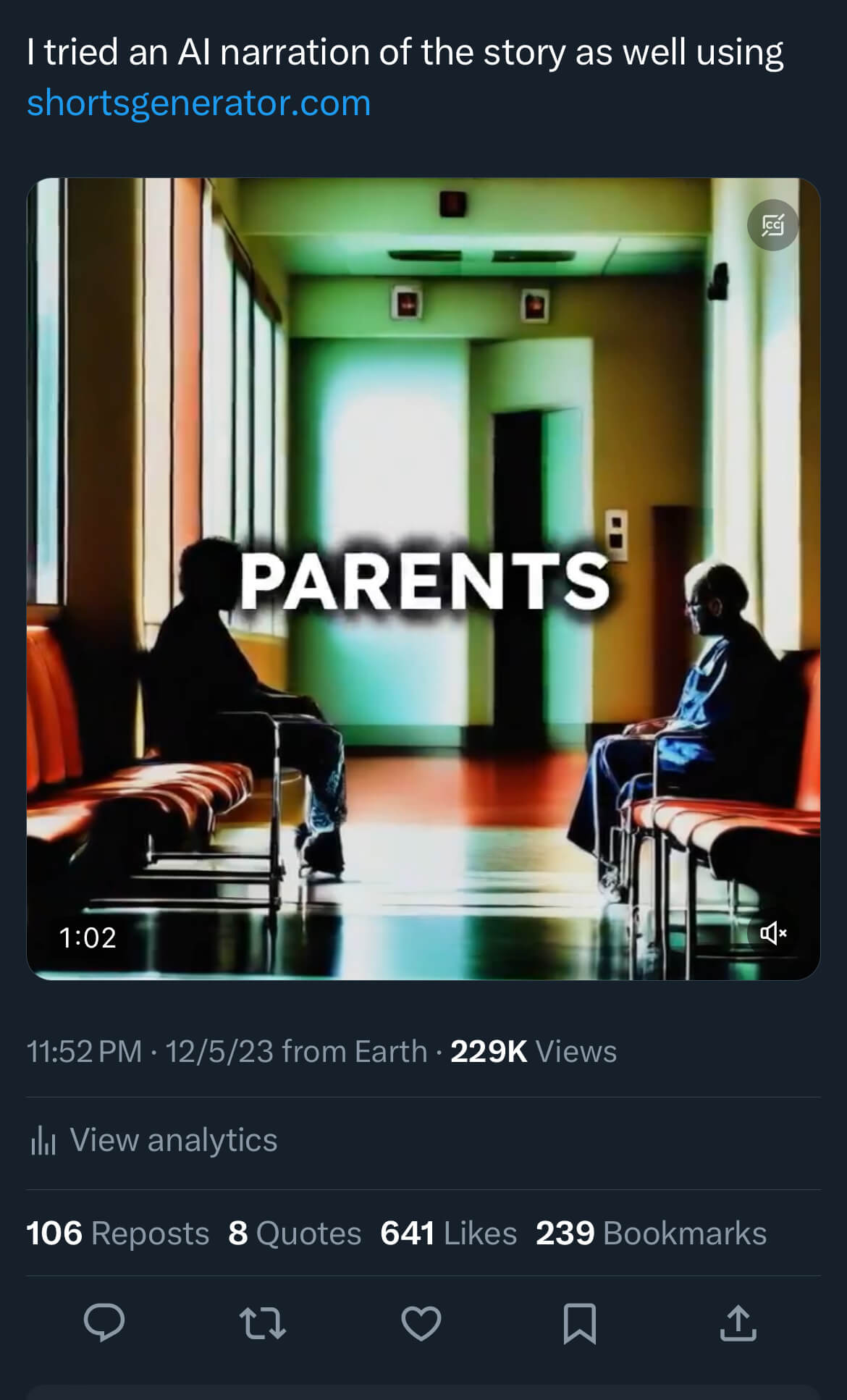Like the post with heart icon
This screenshot has width=847, height=1400.
[421, 1323]
